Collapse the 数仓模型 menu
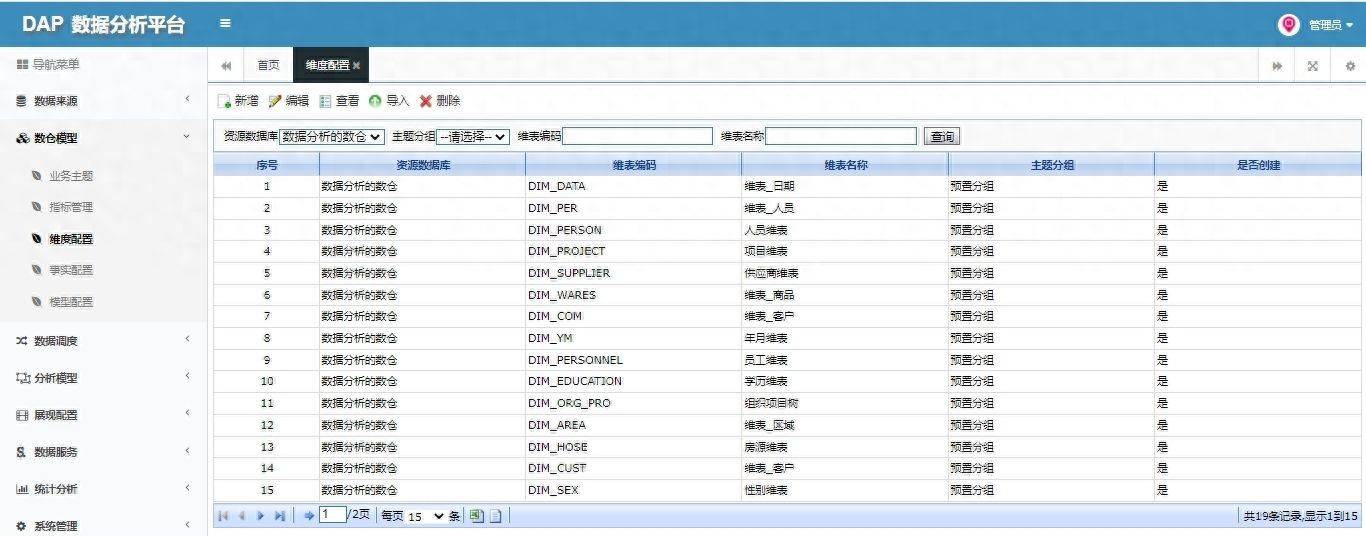 click(104, 138)
